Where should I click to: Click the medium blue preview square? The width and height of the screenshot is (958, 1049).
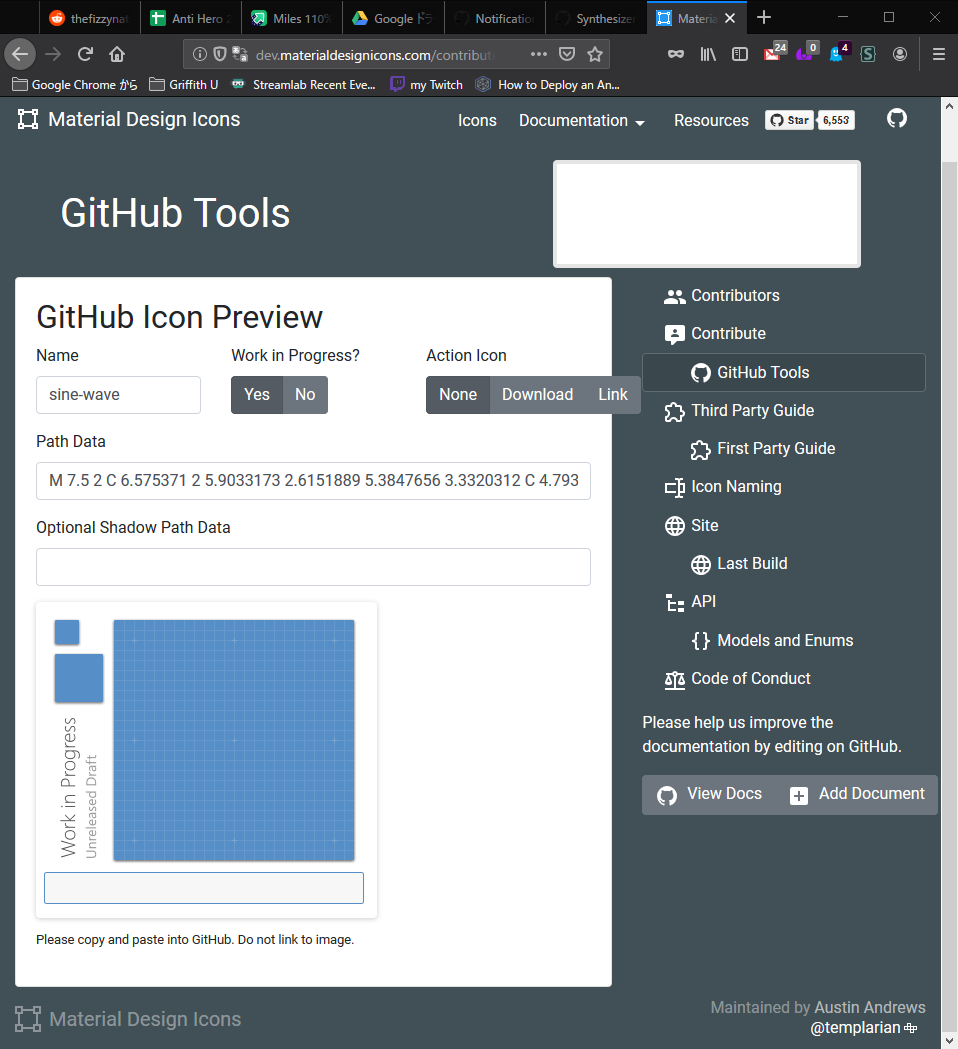tap(79, 678)
